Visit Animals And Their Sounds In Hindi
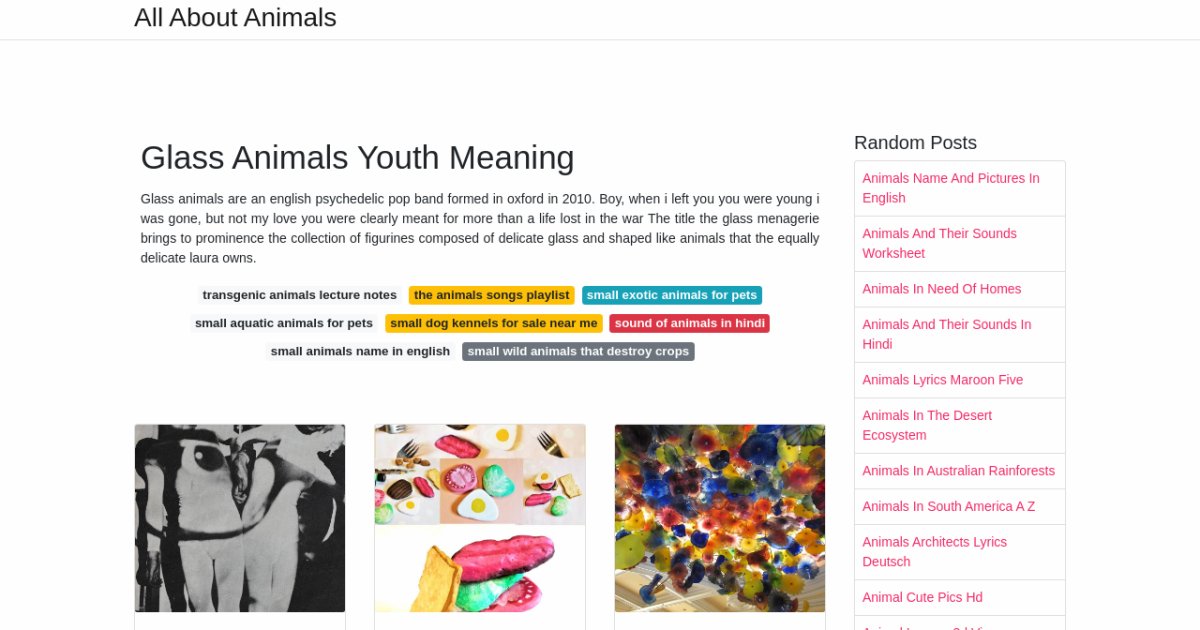 (x=946, y=334)
